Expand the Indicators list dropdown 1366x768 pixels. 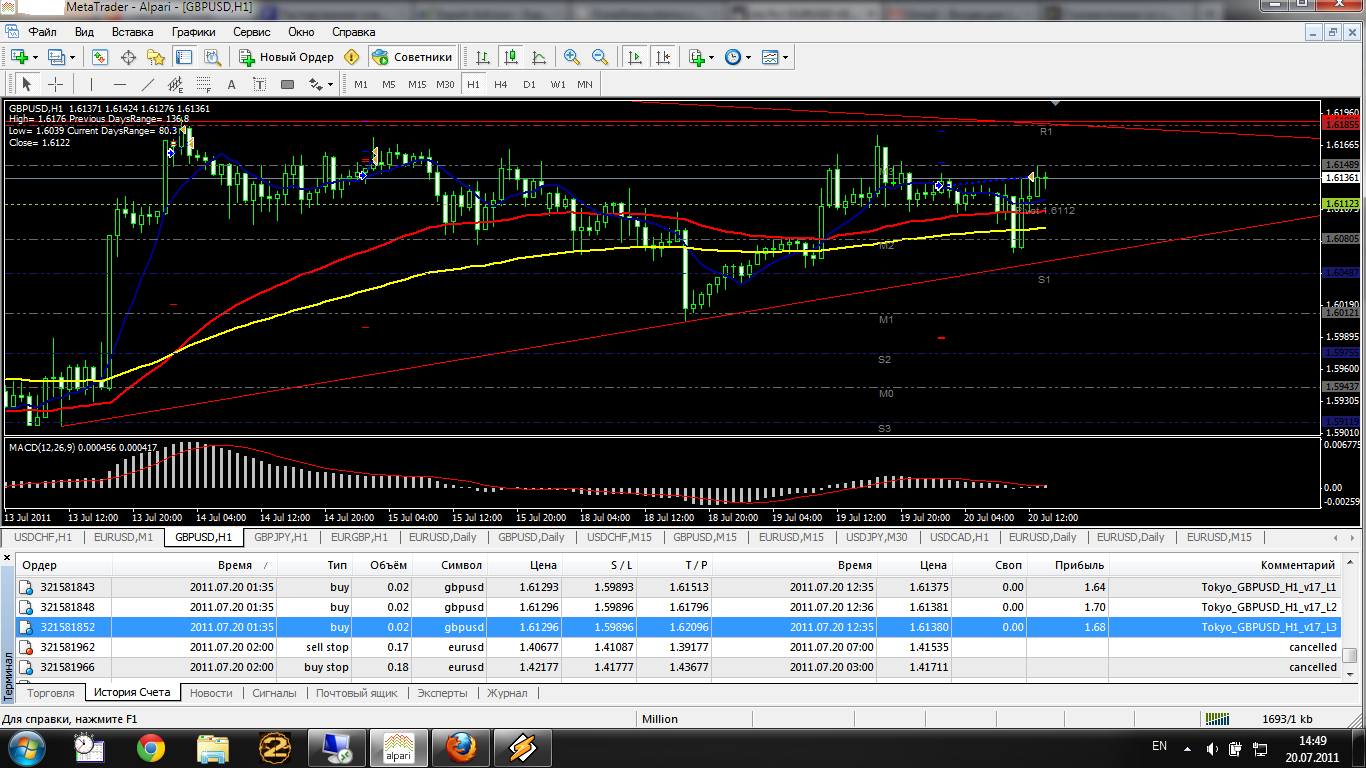(x=712, y=57)
